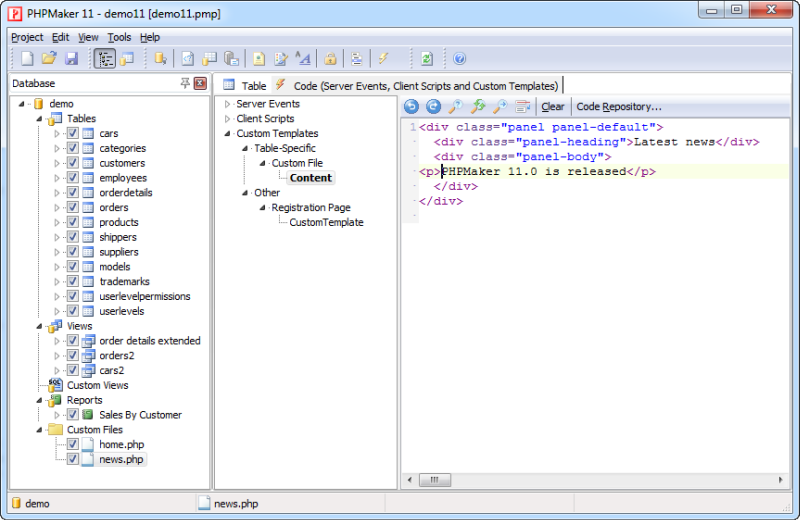Expand the products table node
Screen dimensions: 800x520
[x=57, y=222]
